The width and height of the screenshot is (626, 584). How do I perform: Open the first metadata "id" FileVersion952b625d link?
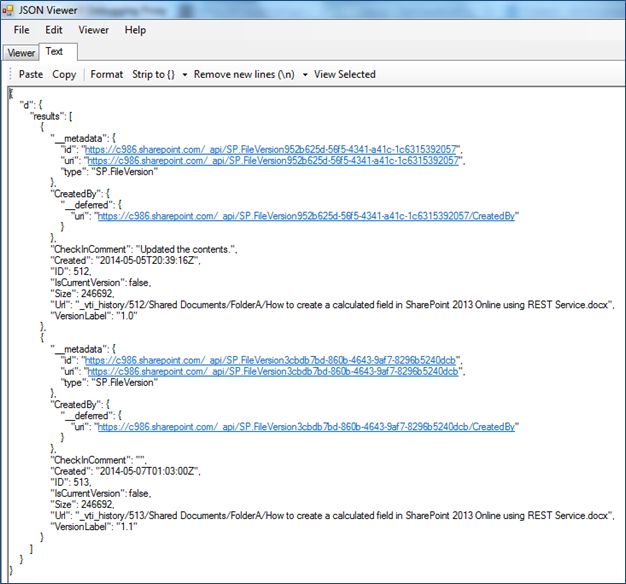271,149
